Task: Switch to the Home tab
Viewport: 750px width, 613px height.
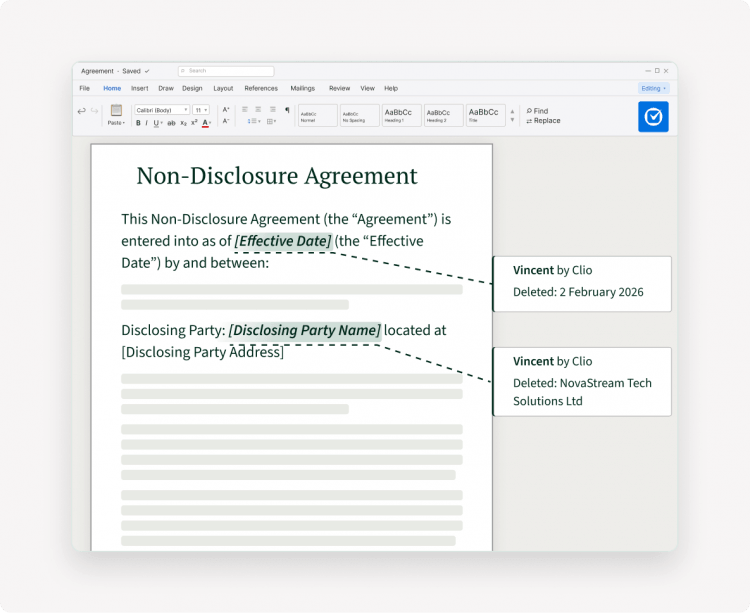Action: (112, 88)
